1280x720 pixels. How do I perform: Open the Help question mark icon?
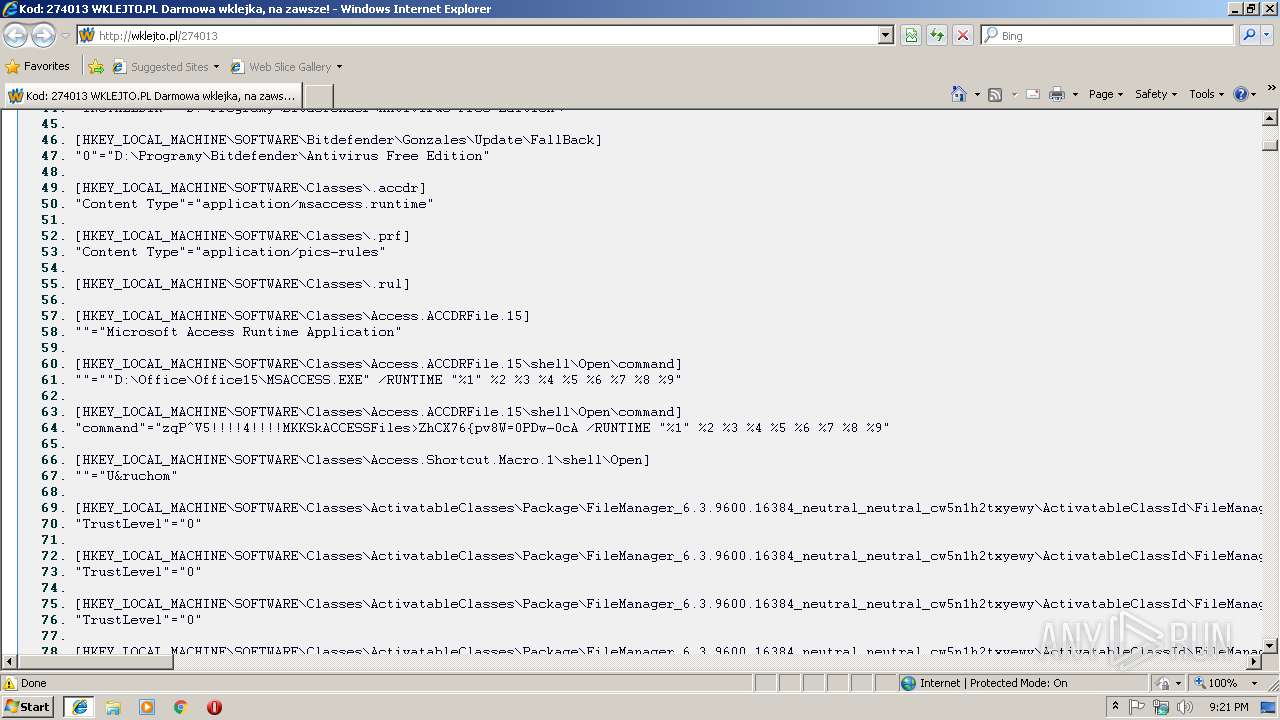[x=1241, y=94]
